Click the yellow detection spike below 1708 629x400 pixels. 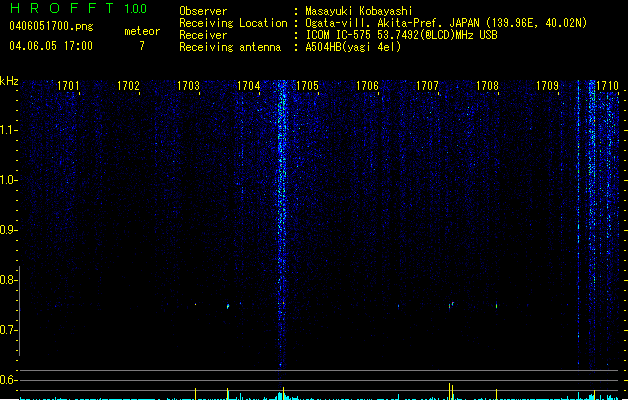click(x=496, y=394)
